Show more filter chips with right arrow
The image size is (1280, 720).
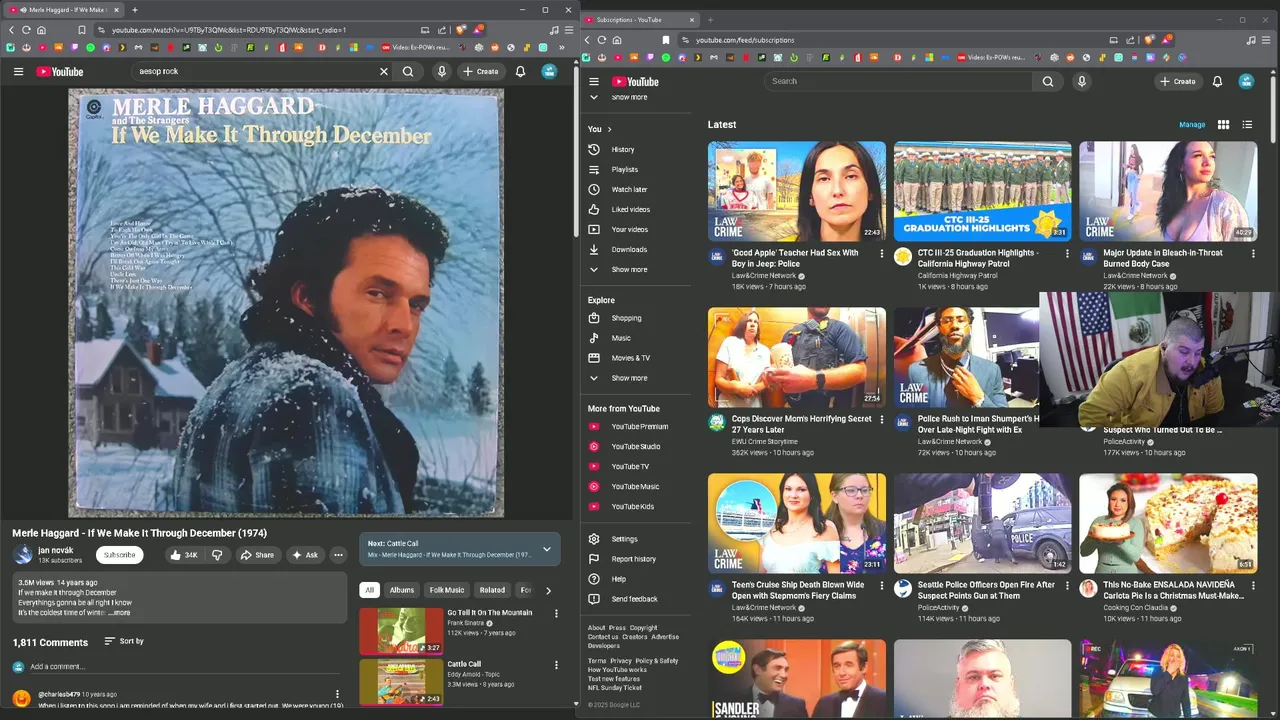(x=547, y=590)
